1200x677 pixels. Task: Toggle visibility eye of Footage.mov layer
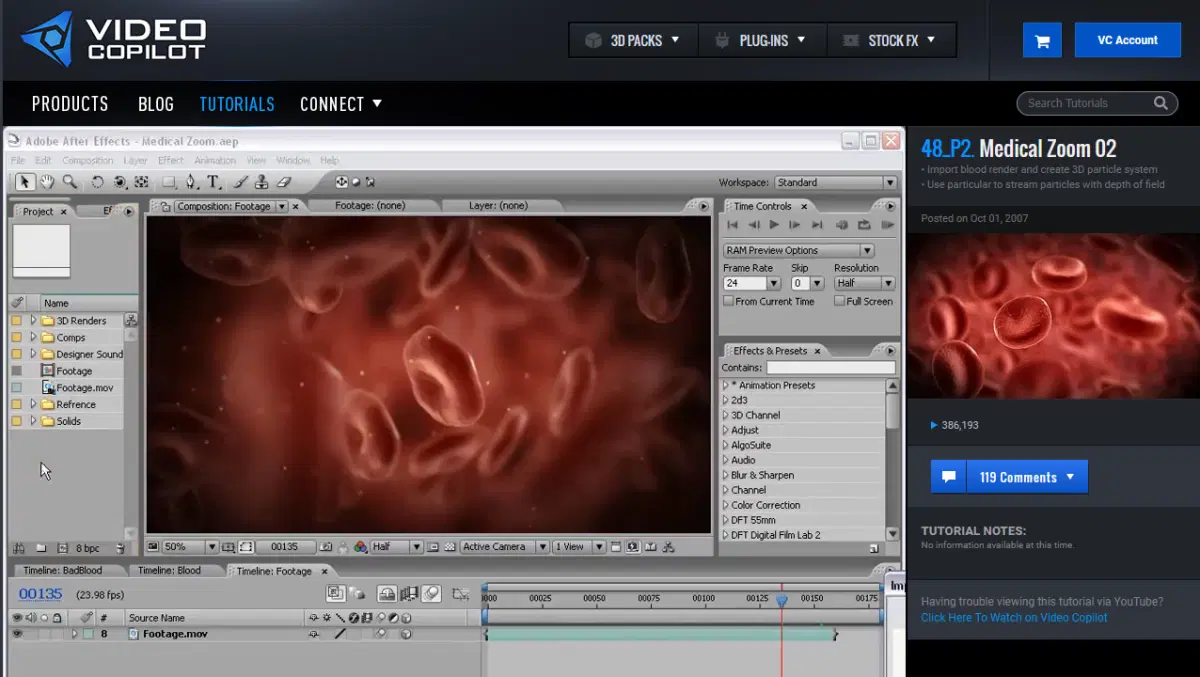point(17,634)
